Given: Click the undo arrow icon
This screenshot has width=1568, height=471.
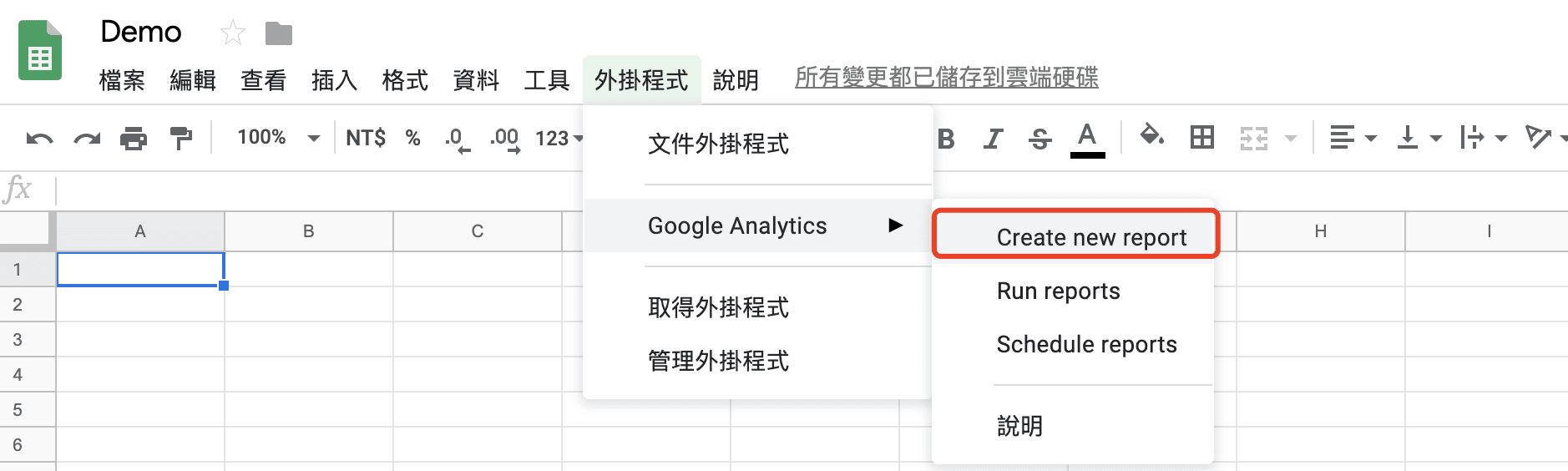Looking at the screenshot, I should click(x=39, y=139).
